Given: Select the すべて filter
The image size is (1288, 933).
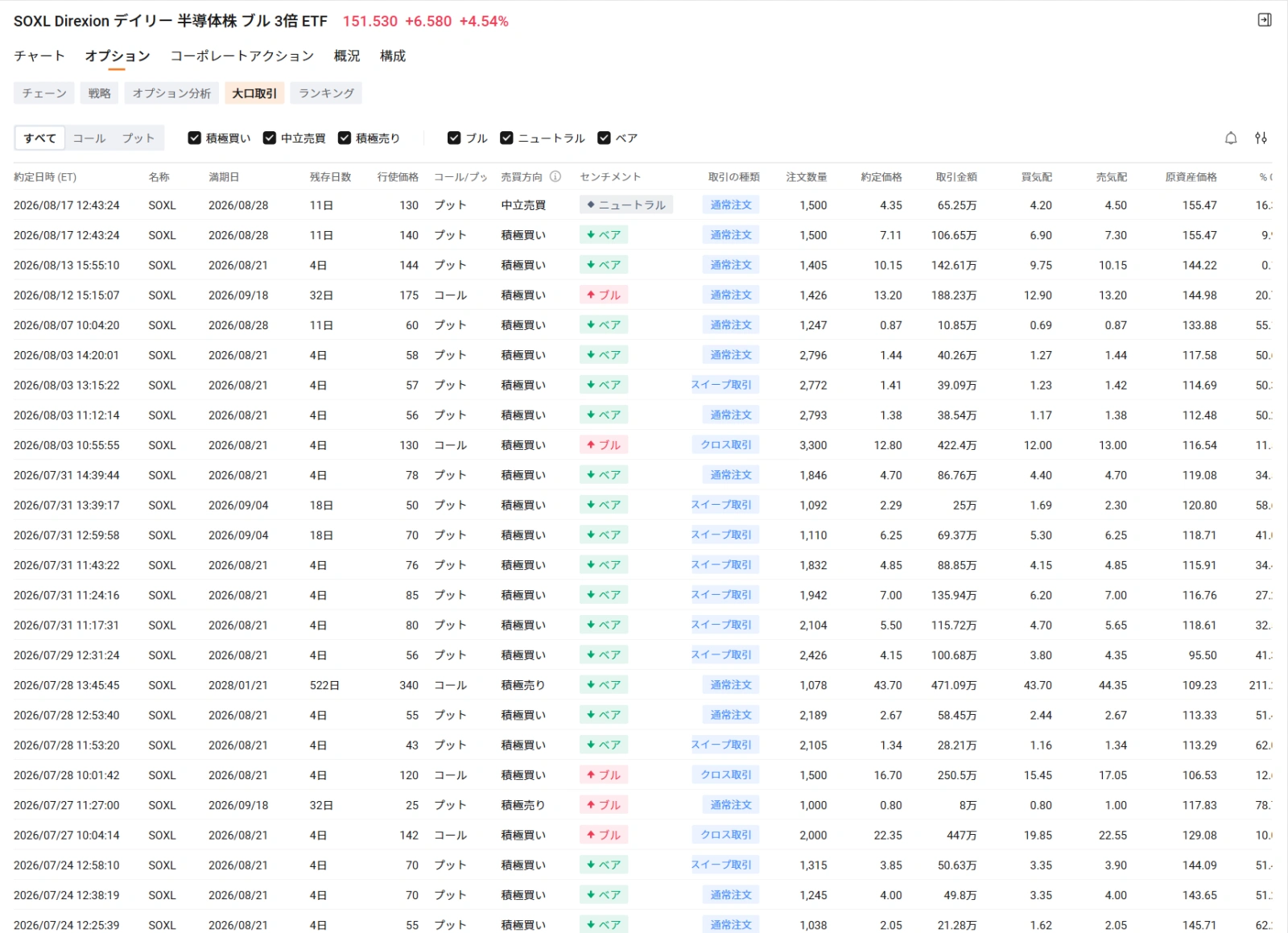Looking at the screenshot, I should pyautogui.click(x=39, y=138).
